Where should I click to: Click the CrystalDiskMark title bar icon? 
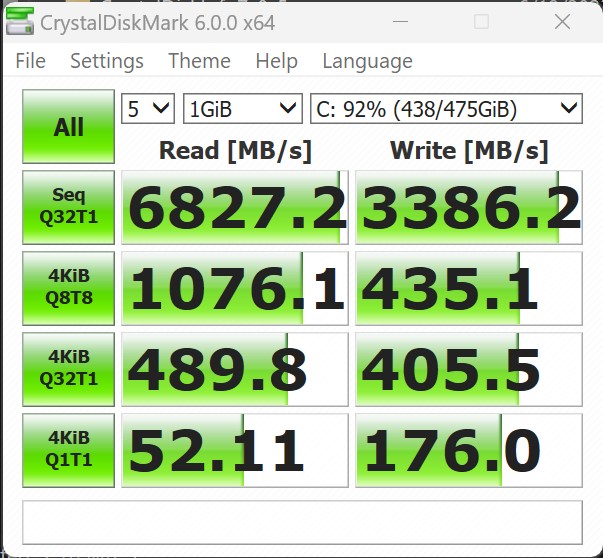(x=19, y=23)
